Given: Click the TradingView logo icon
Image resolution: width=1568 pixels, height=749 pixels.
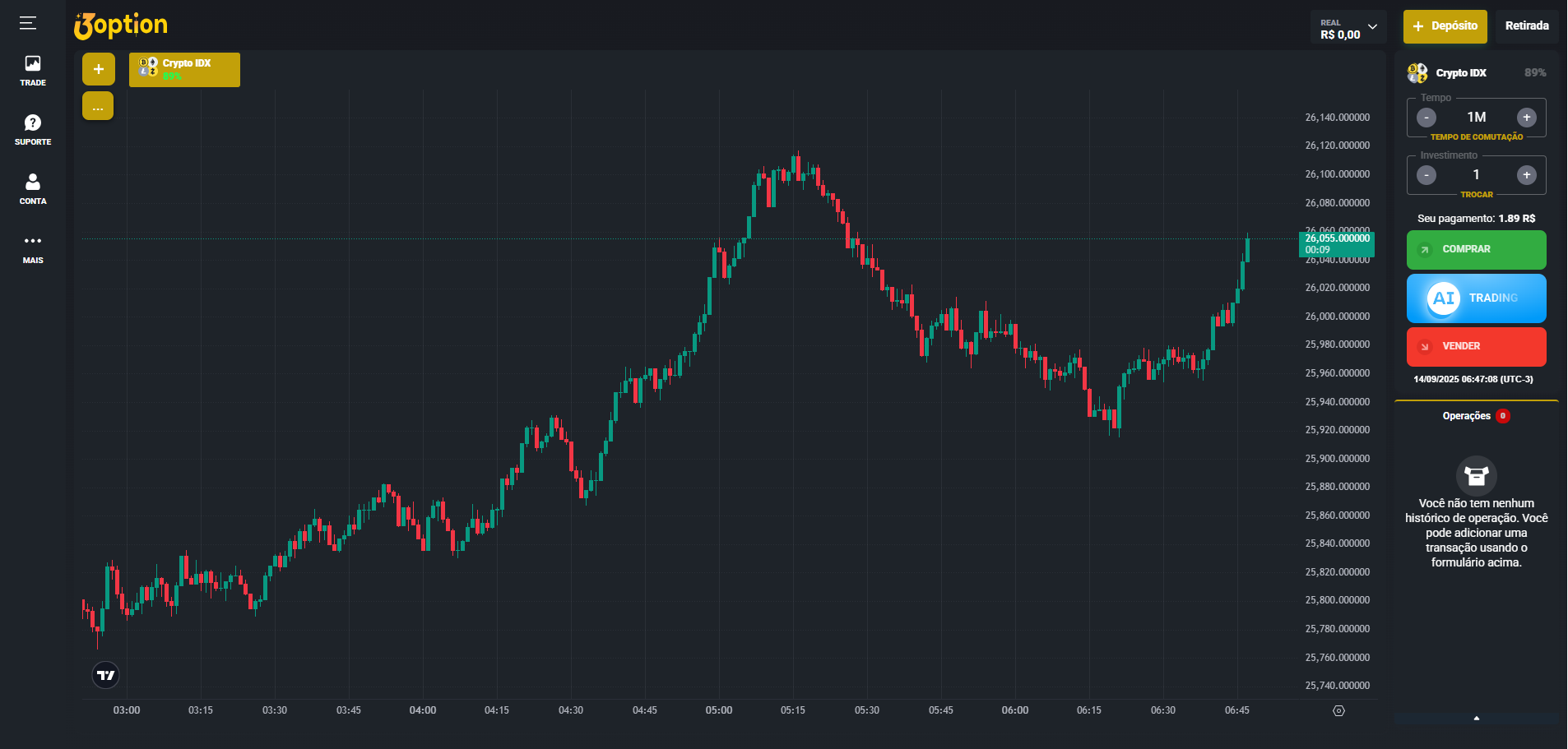Looking at the screenshot, I should (x=105, y=675).
